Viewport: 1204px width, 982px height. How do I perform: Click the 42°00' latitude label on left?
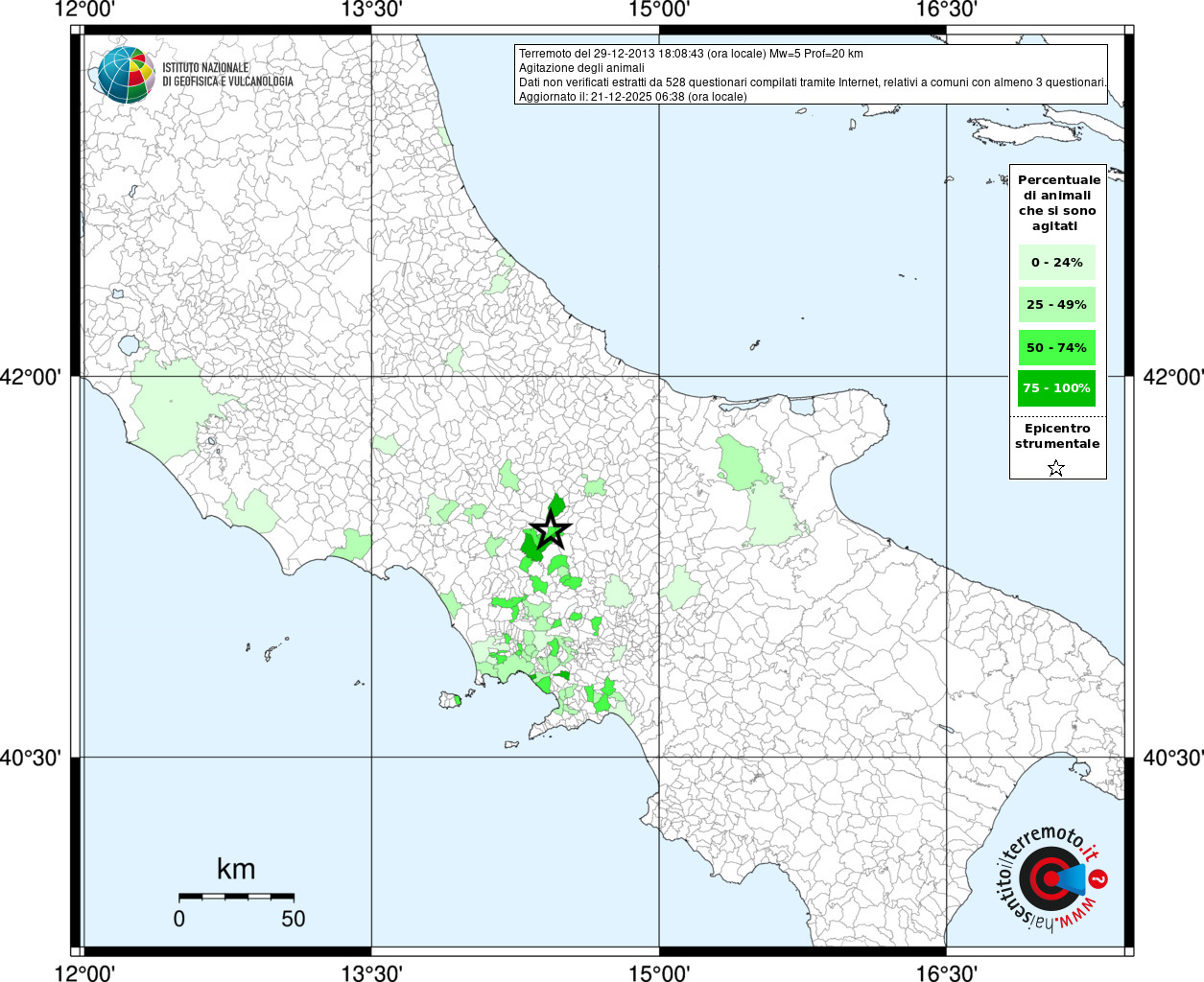coord(32,377)
